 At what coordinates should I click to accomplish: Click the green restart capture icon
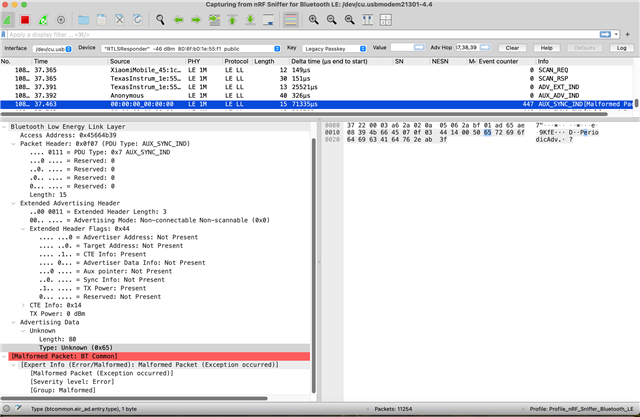click(x=43, y=20)
